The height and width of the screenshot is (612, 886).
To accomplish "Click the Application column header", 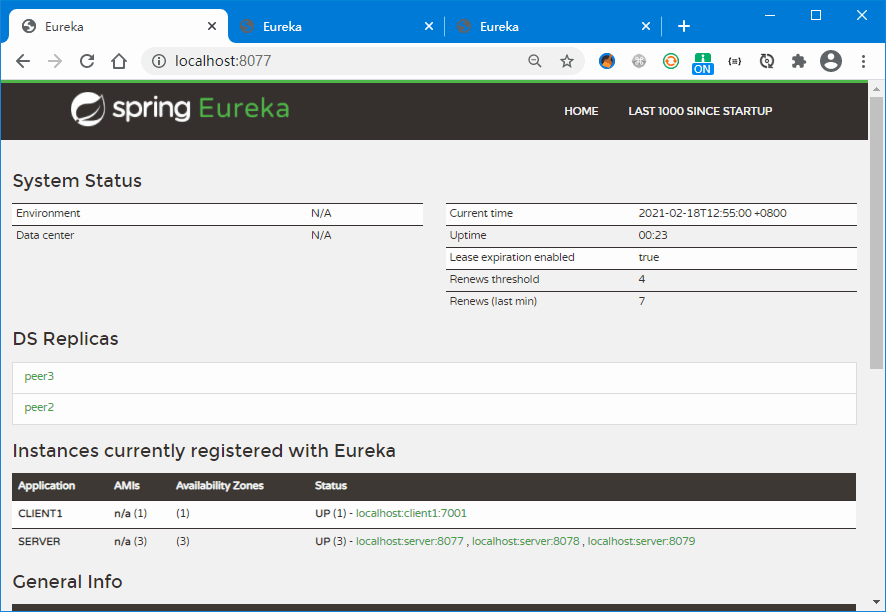I will coord(46,486).
